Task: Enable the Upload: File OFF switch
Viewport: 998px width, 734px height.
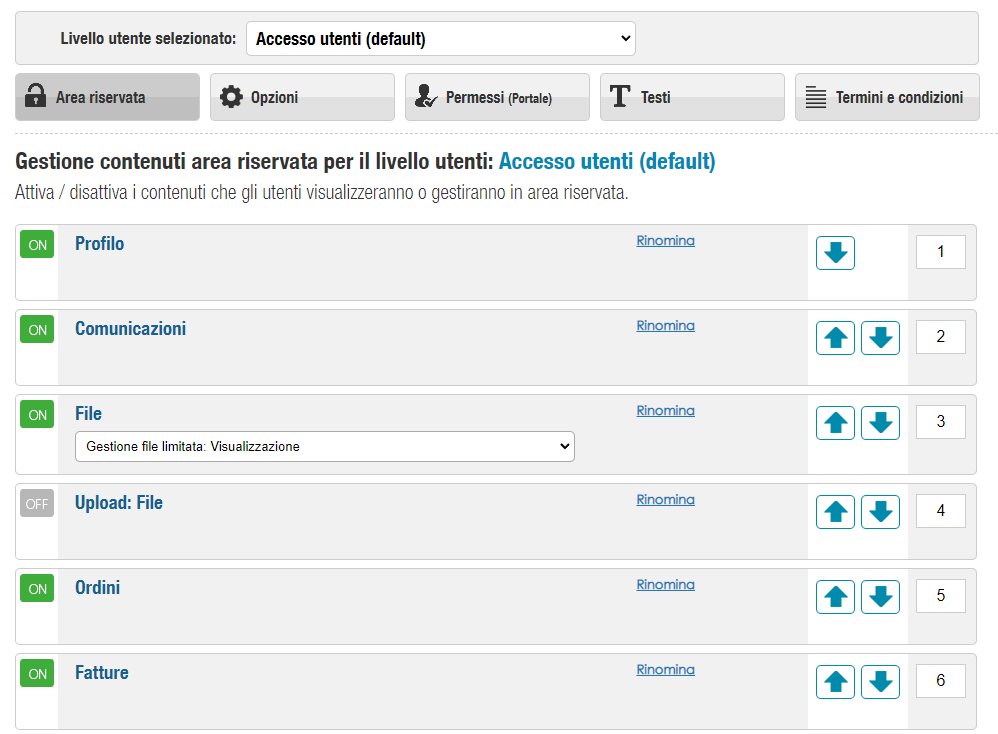Action: (x=37, y=504)
